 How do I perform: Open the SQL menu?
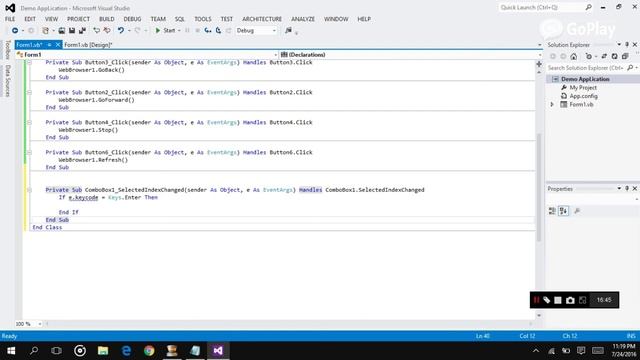pyautogui.click(x=180, y=19)
